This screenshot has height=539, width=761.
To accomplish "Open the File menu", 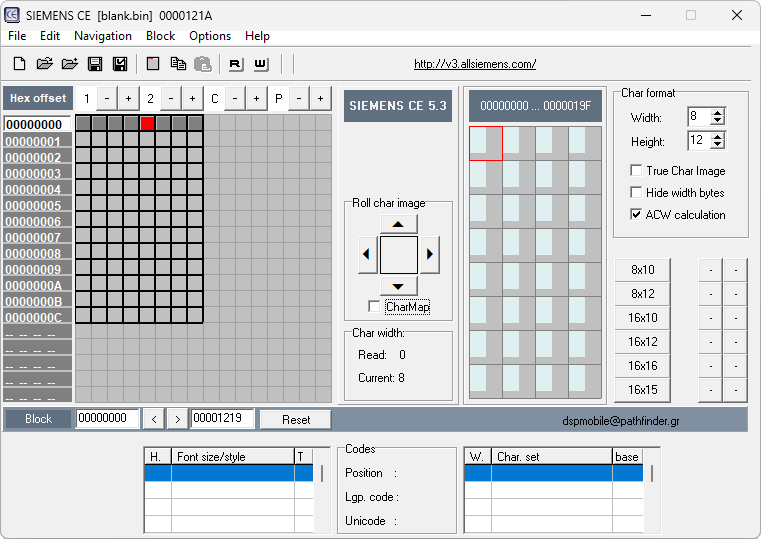I will [x=17, y=36].
